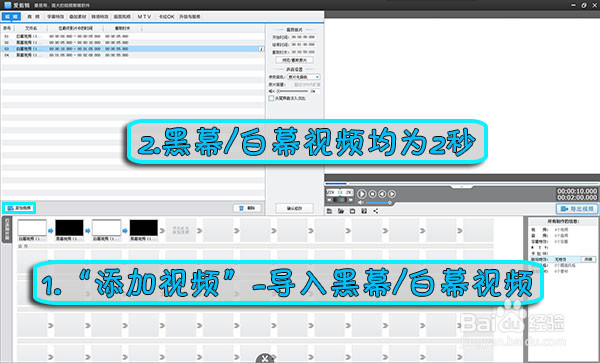
Task: Click the snapshot icon under player
Action: coord(364,211)
